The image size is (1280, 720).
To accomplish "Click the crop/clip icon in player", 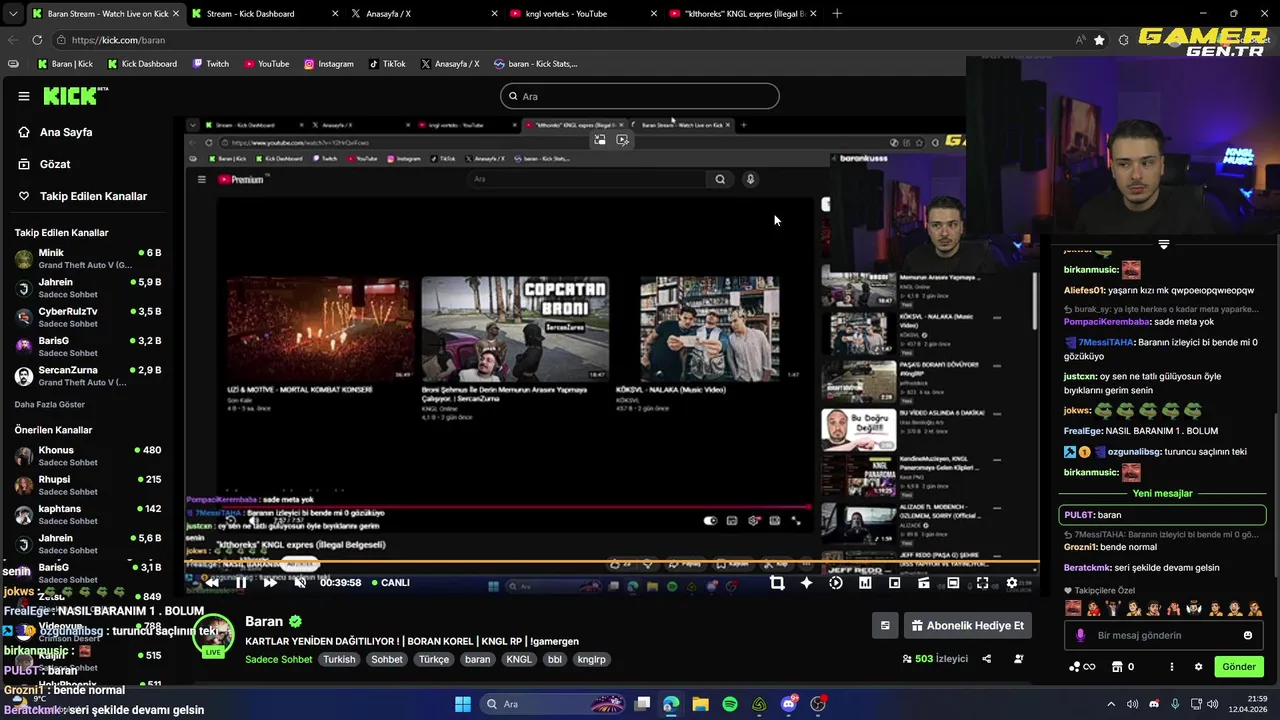I will point(777,583).
